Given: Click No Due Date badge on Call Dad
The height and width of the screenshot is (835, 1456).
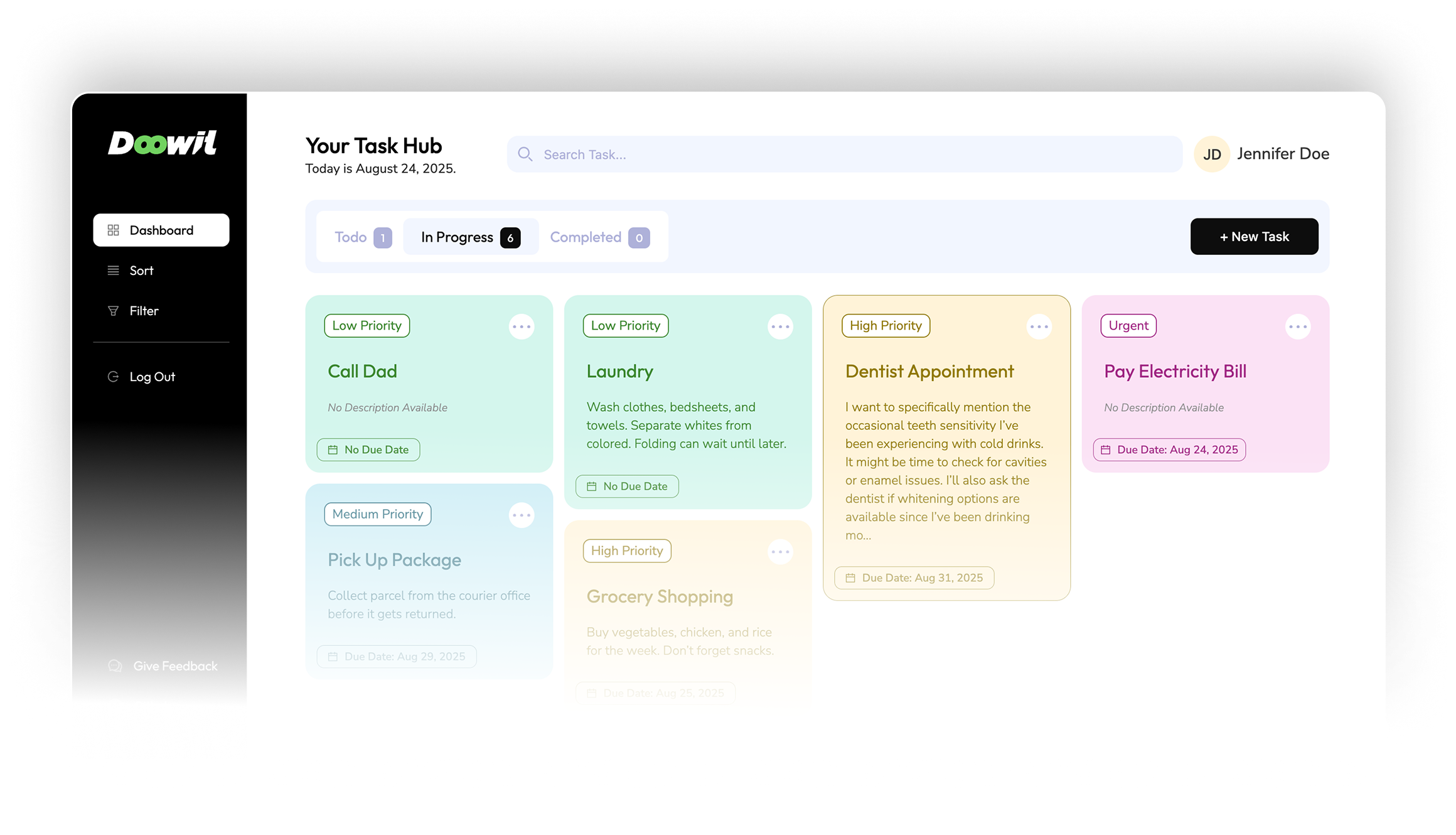Looking at the screenshot, I should tap(368, 450).
